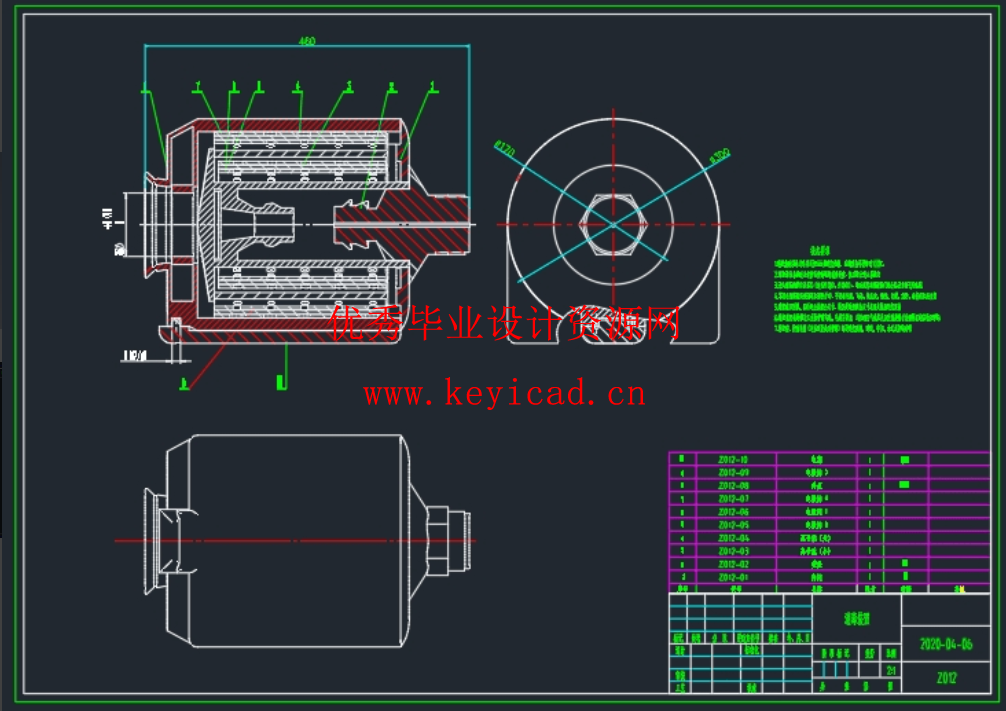Click the www.keyicad.cn watermark URL
Screen dimensions: 1006x711
tap(505, 394)
